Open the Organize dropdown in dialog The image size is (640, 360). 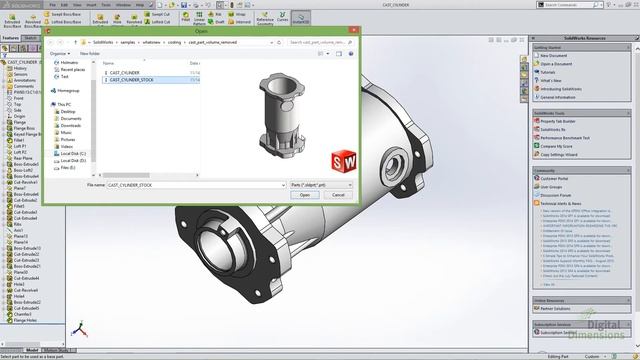coord(60,53)
